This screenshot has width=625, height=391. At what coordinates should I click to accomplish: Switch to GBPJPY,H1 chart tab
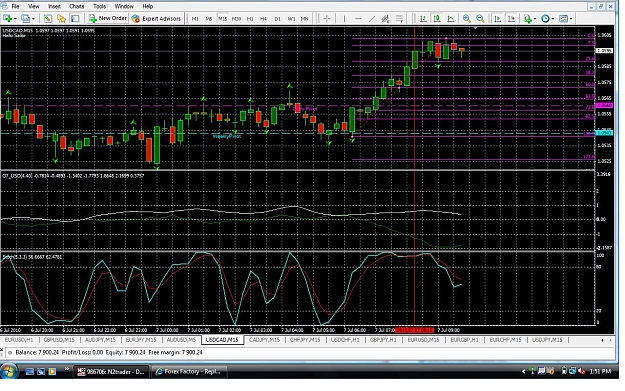383,340
